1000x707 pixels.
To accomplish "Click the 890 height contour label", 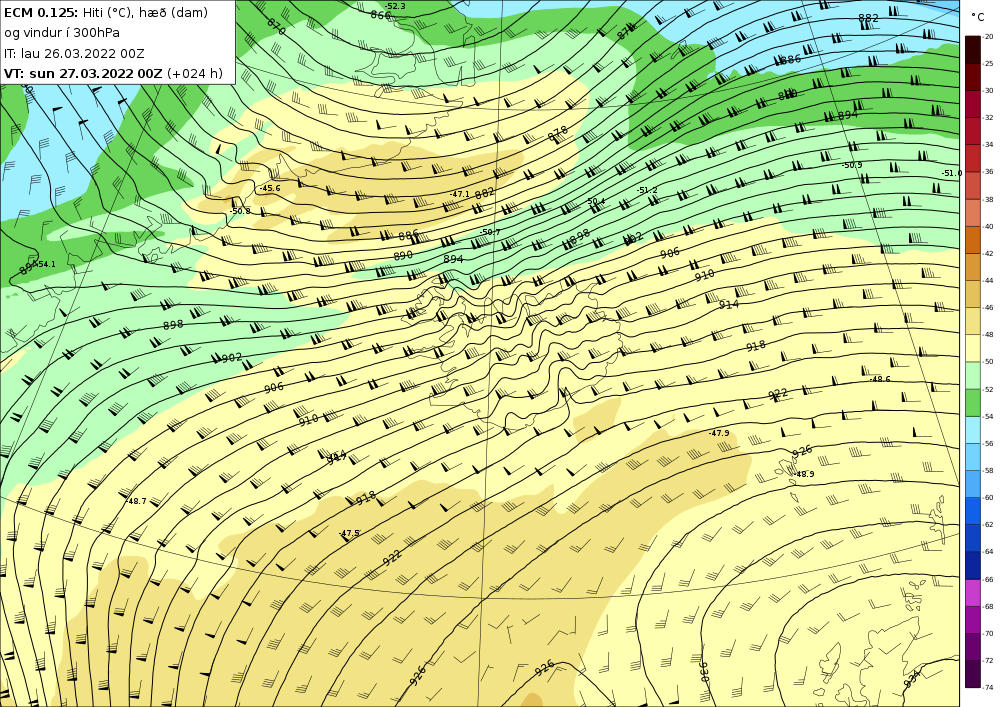I will (x=403, y=255).
